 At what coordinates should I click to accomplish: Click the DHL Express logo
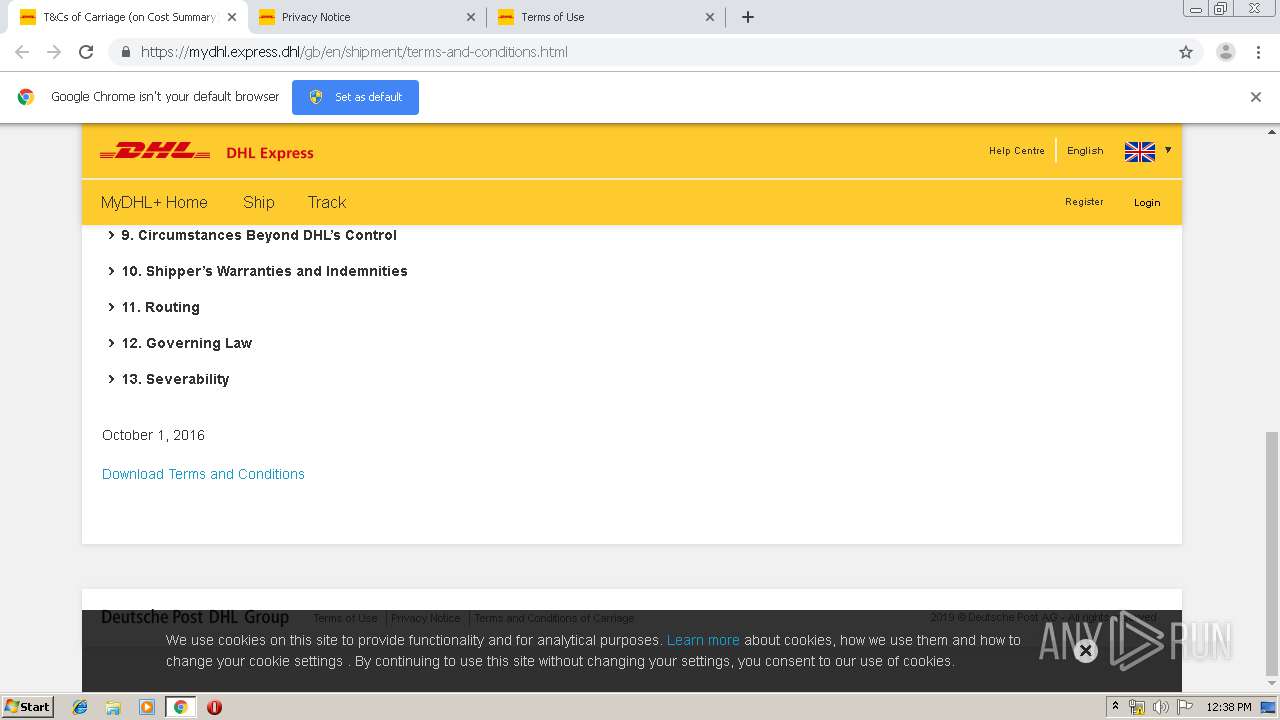click(x=207, y=152)
